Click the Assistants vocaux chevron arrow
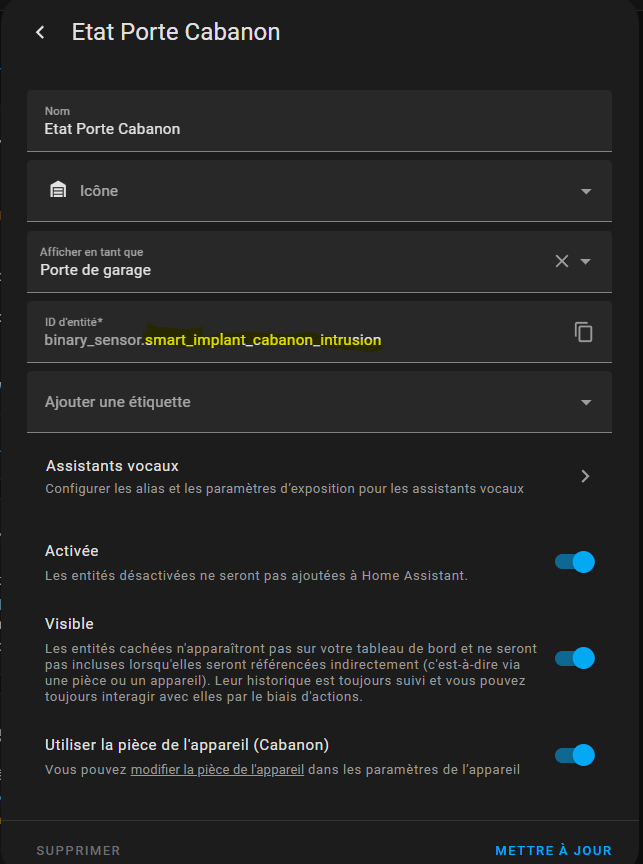This screenshot has width=643, height=864. click(585, 476)
